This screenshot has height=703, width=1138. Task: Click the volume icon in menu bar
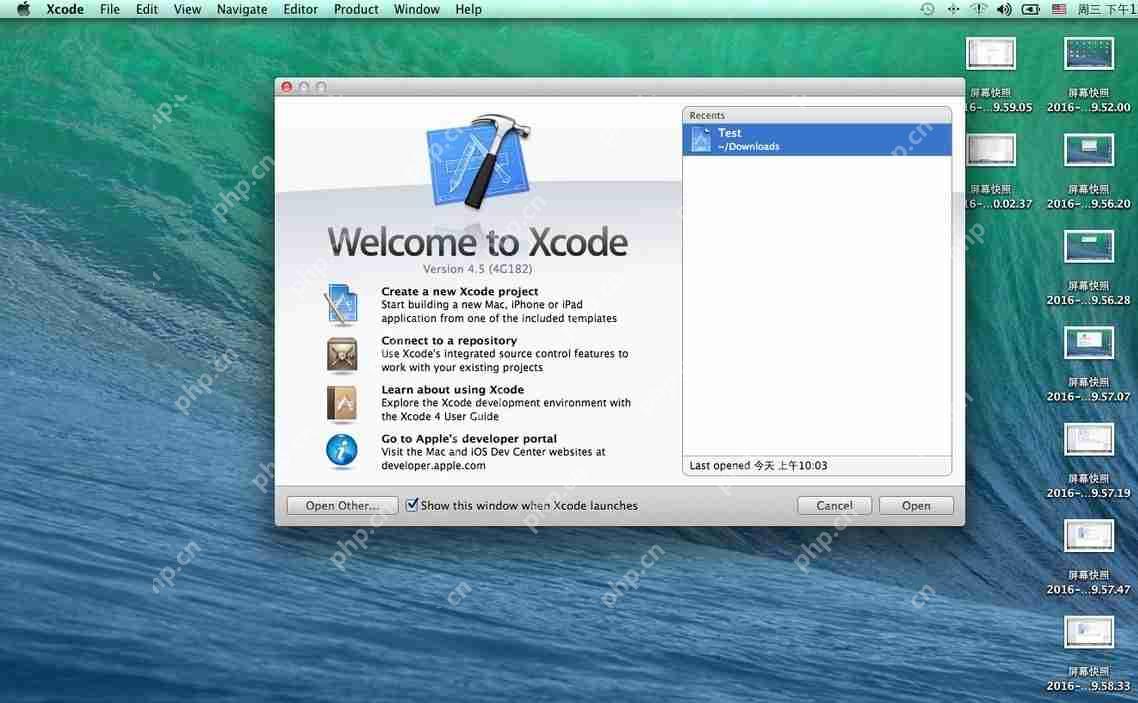coord(1004,9)
